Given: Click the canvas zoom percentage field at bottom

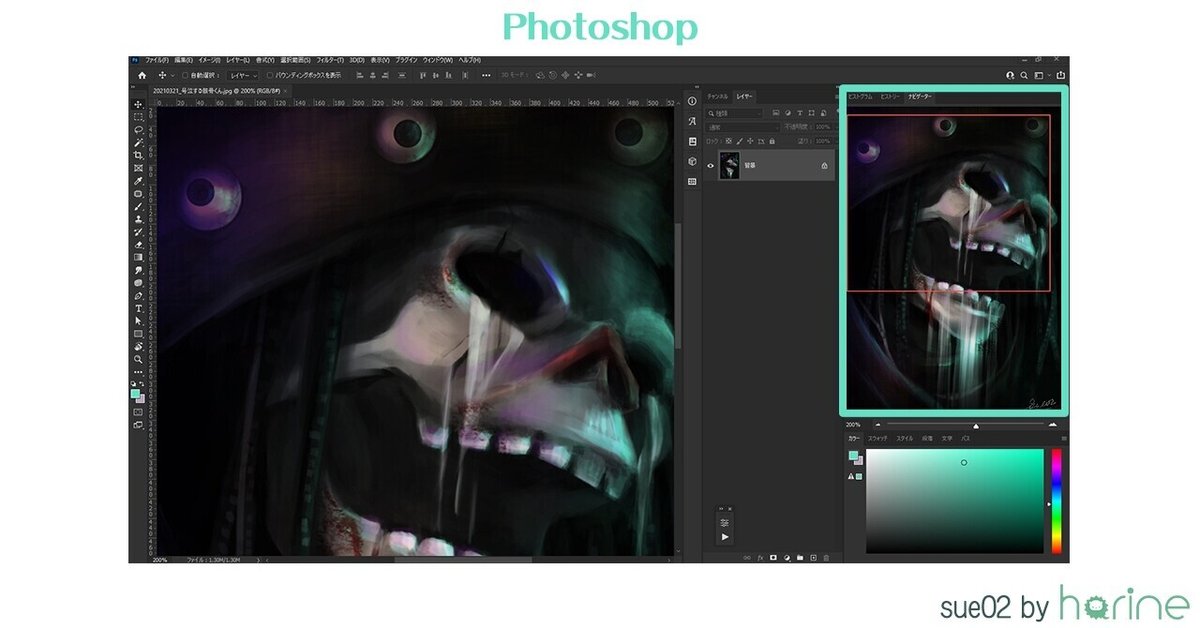Looking at the screenshot, I should [160, 560].
